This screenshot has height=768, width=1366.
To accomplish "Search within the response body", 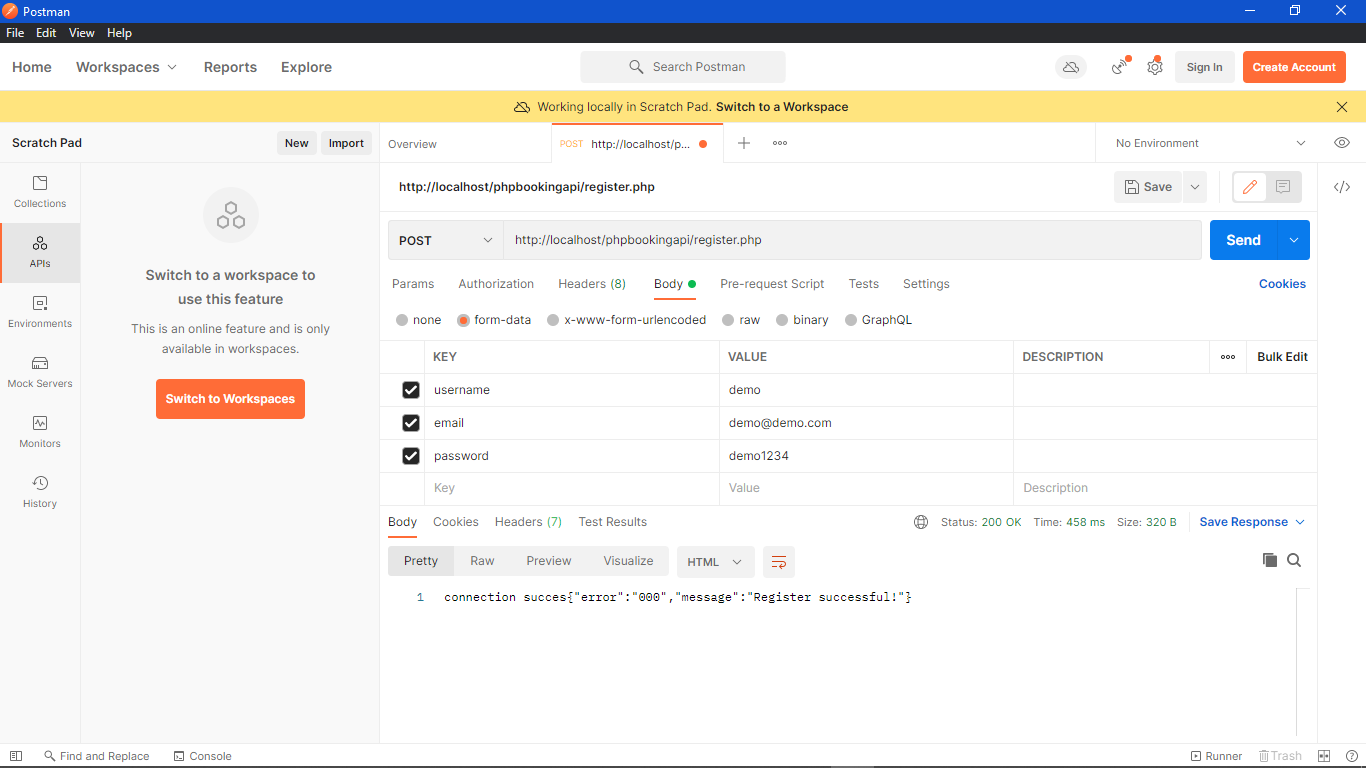I will 1294,560.
